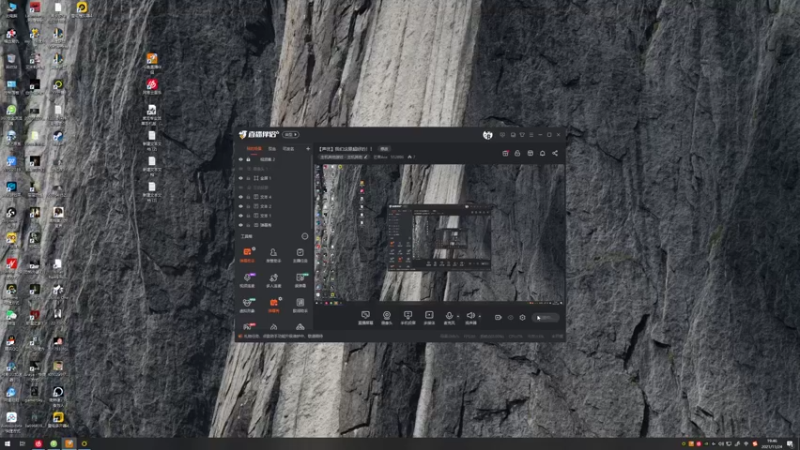This screenshot has width=800, height=450.
Task: Add a camera source from the bottom toolbar
Action: coord(387,317)
